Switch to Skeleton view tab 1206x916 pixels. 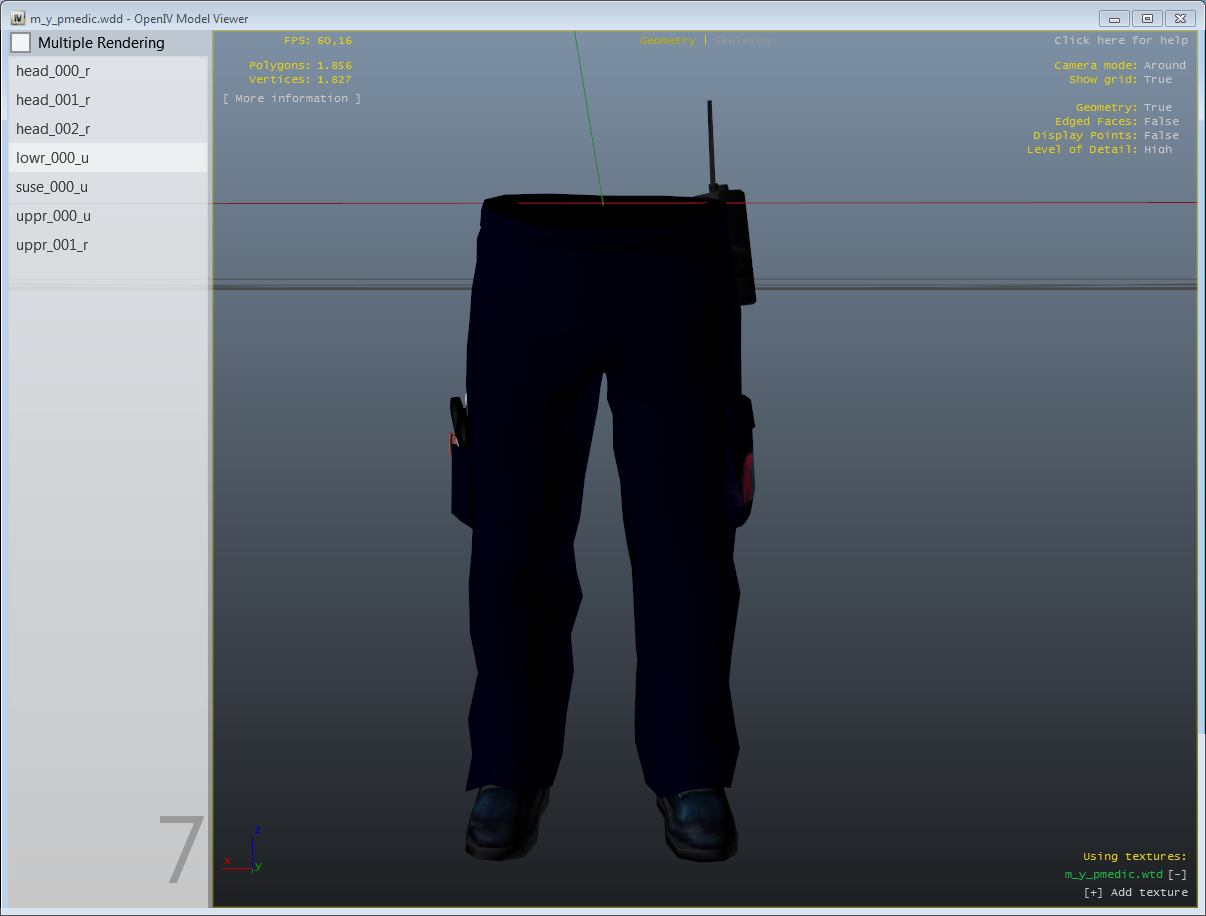click(x=742, y=41)
